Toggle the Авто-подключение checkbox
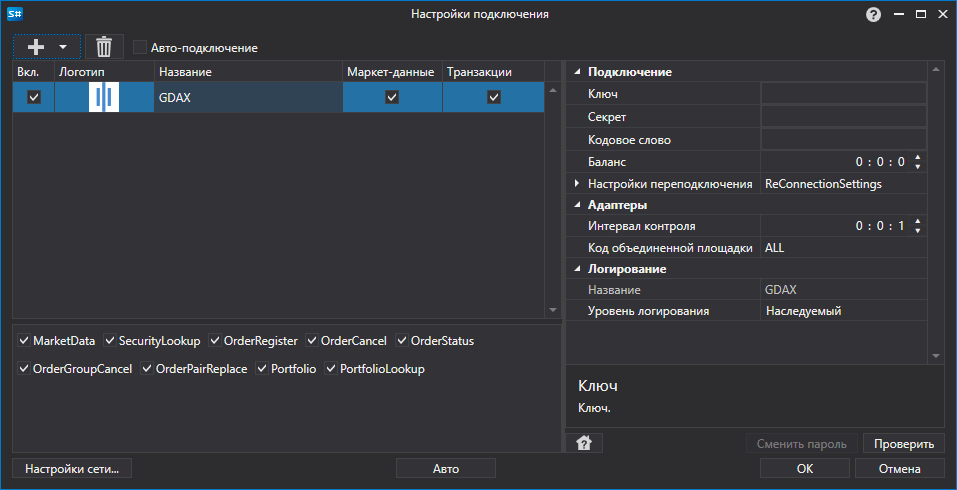Screen dimensions: 957x490 point(140,48)
